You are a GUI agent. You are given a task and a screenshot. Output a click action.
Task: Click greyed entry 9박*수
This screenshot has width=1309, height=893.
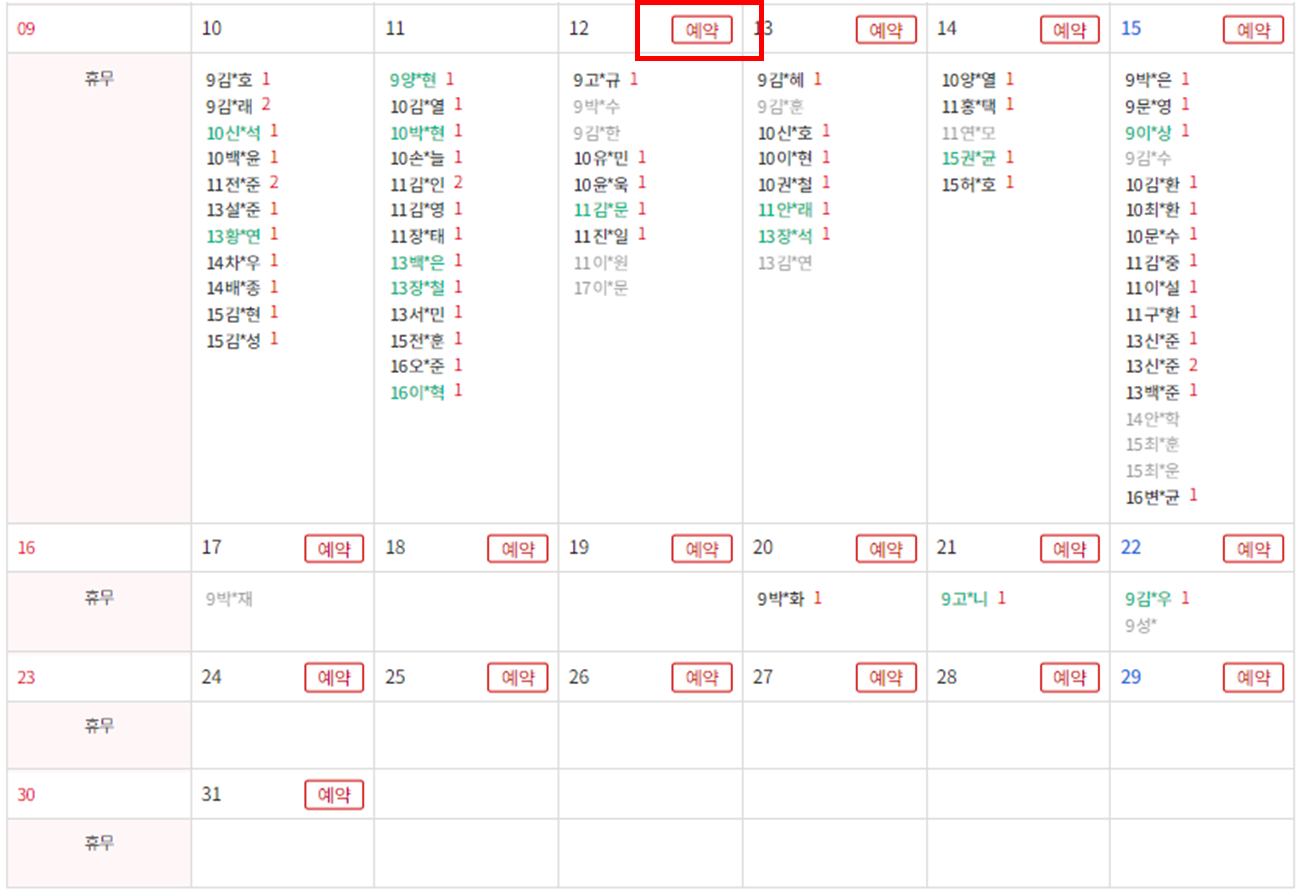[x=598, y=106]
